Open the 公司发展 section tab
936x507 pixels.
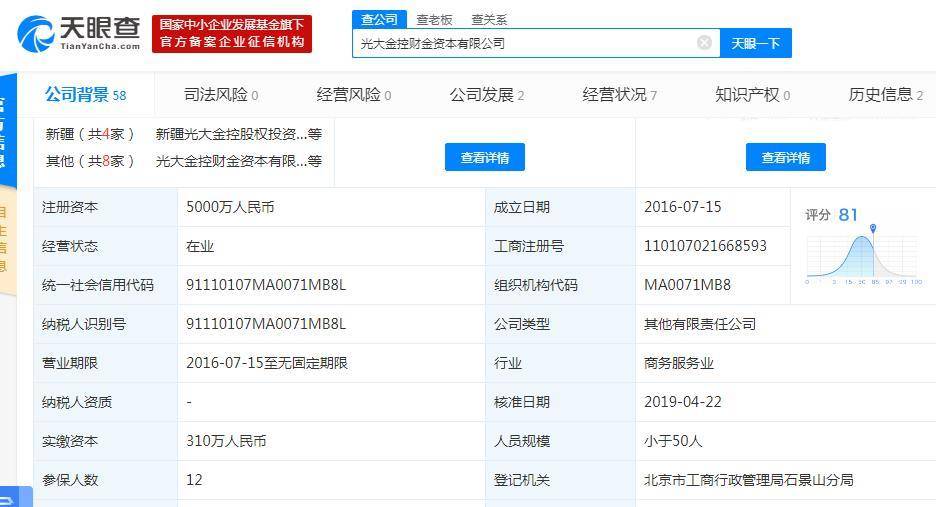(487, 94)
